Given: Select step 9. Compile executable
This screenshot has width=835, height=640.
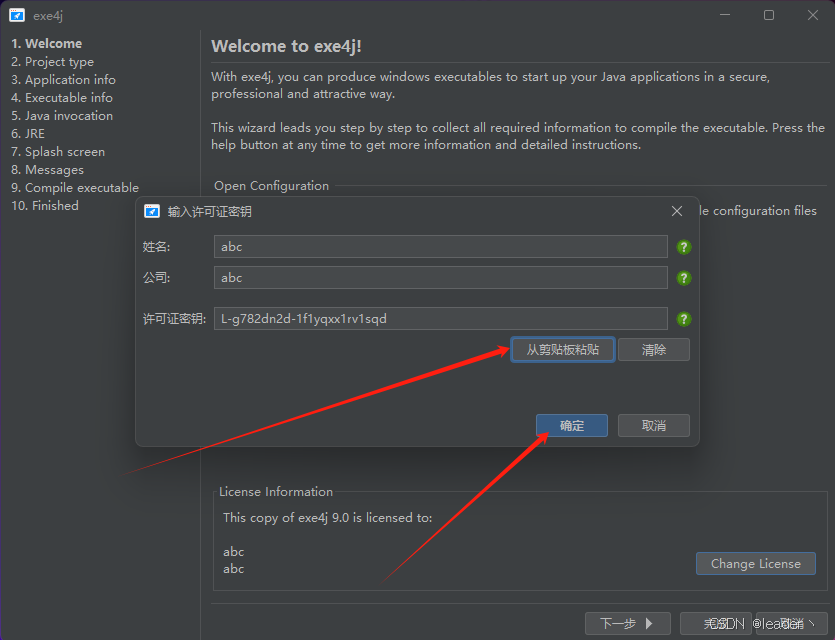Looking at the screenshot, I should pyautogui.click(x=75, y=187).
